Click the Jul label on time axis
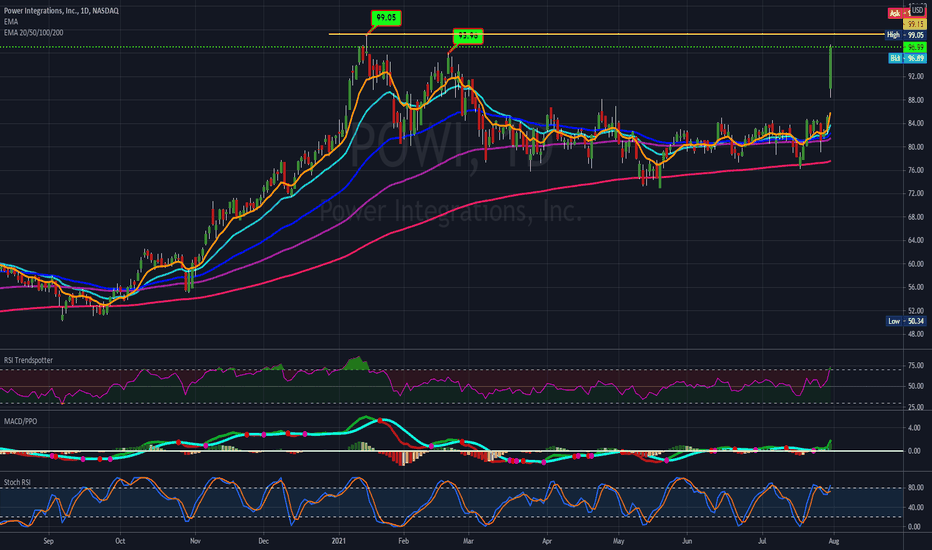The image size is (932, 550). pyautogui.click(x=762, y=542)
